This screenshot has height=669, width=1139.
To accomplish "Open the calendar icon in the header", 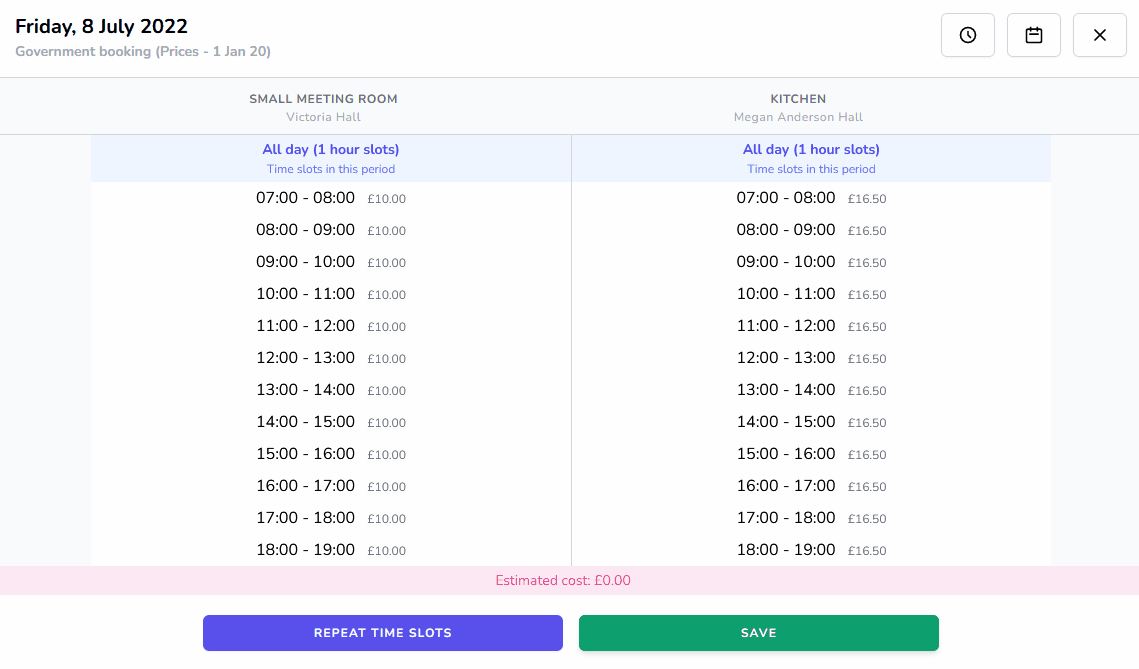I will (x=1033, y=34).
